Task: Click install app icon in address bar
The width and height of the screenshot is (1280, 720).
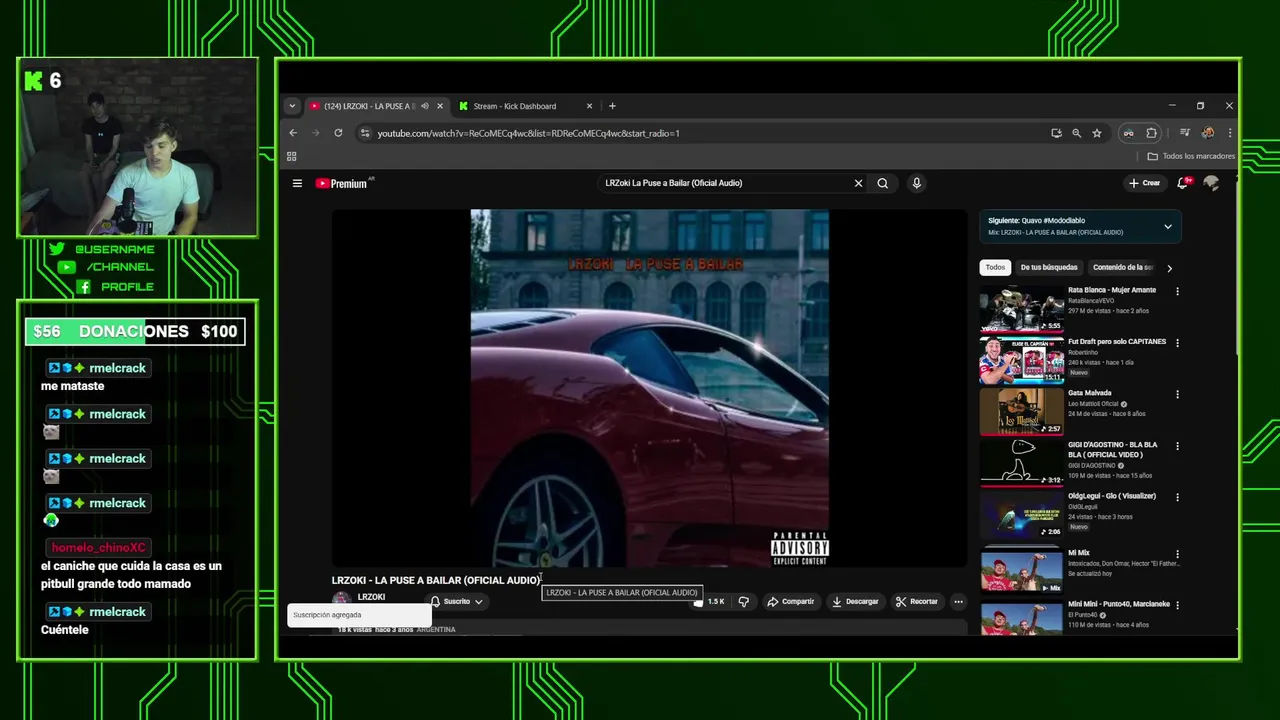Action: pyautogui.click(x=1056, y=133)
